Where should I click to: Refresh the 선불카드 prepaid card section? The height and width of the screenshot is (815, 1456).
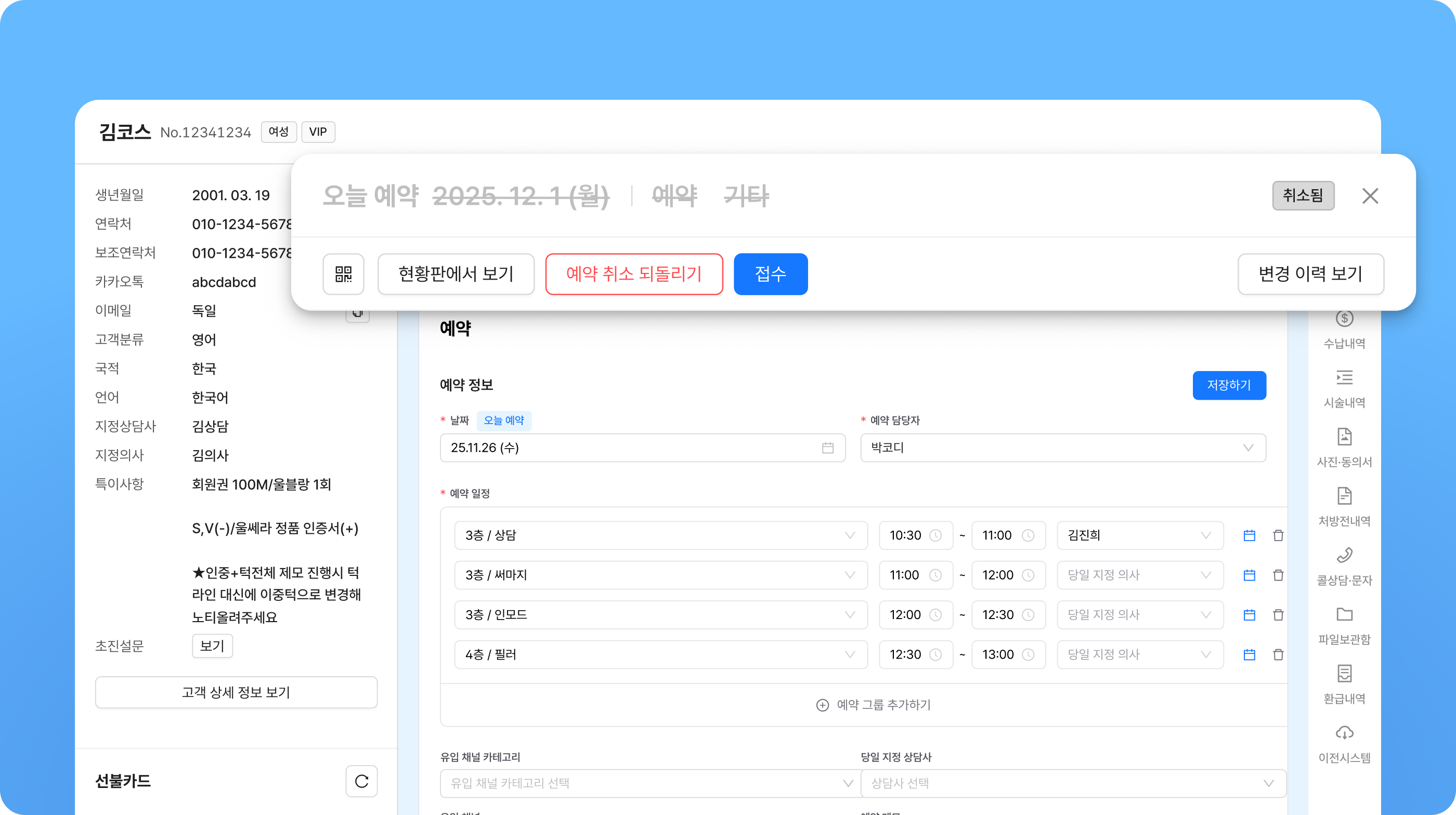pos(361,781)
